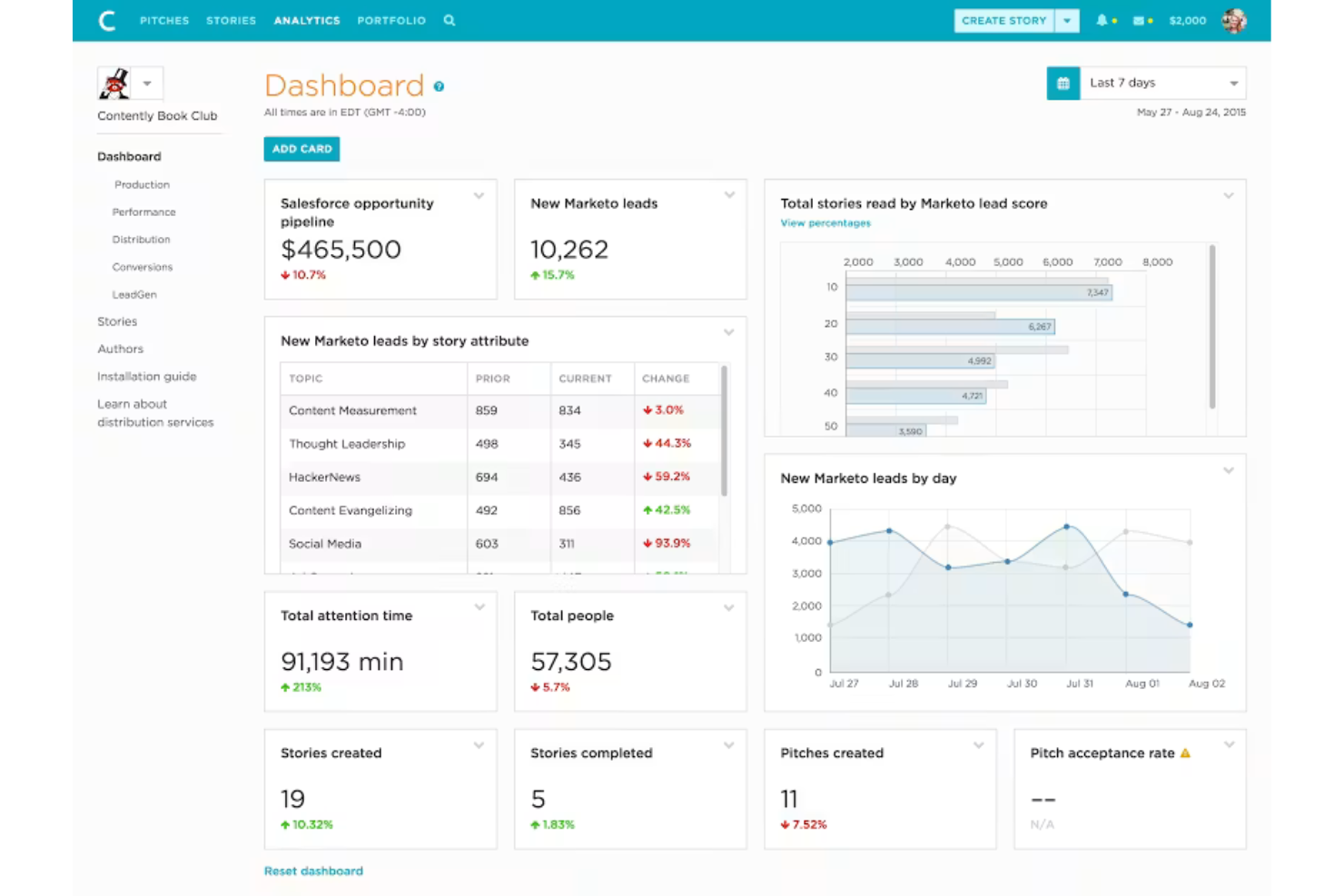The image size is (1344, 896).
Task: Click Content Measurement table row
Action: (499, 410)
